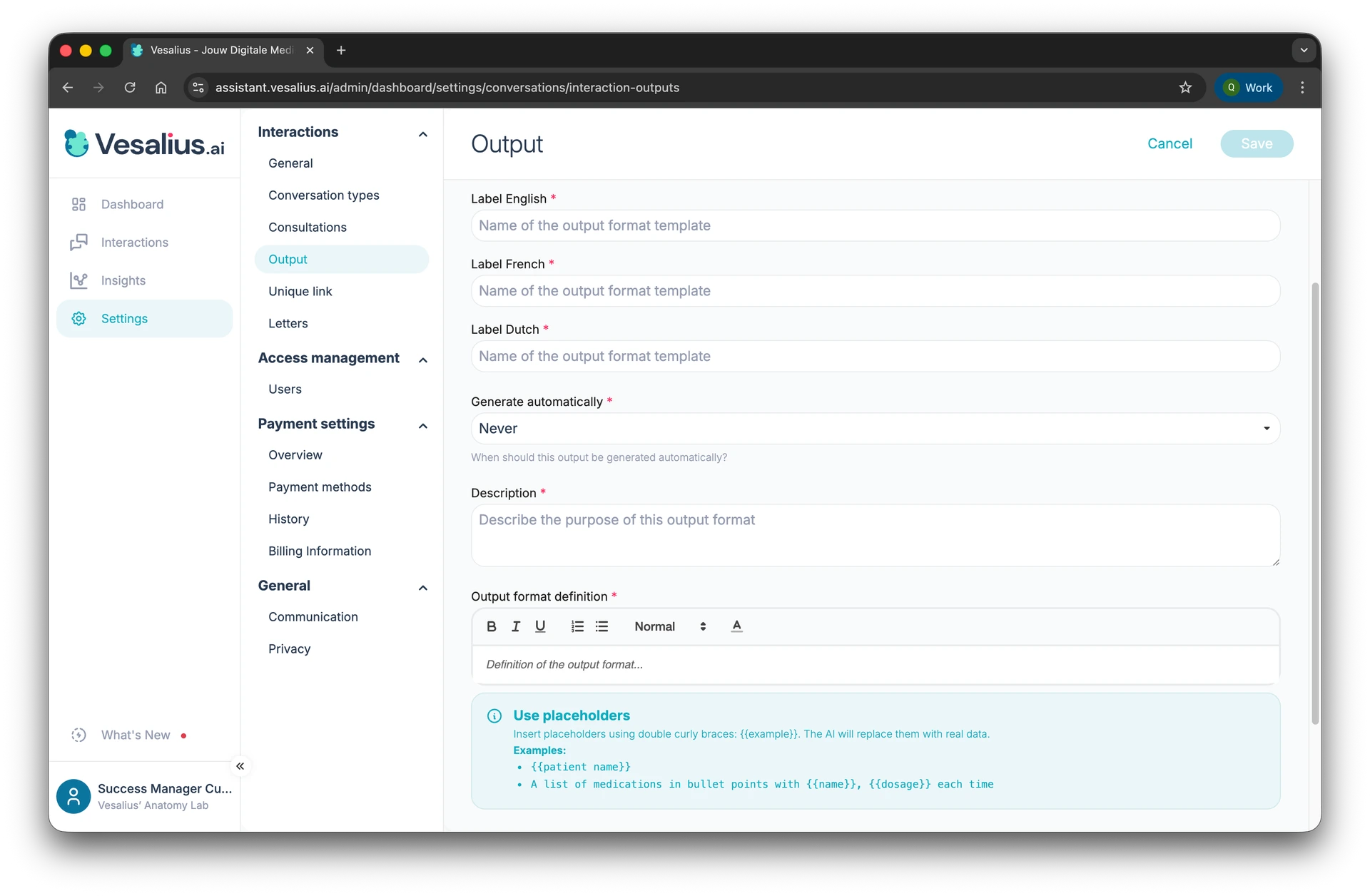1370x896 pixels.
Task: Open Conversation types settings
Action: (323, 195)
